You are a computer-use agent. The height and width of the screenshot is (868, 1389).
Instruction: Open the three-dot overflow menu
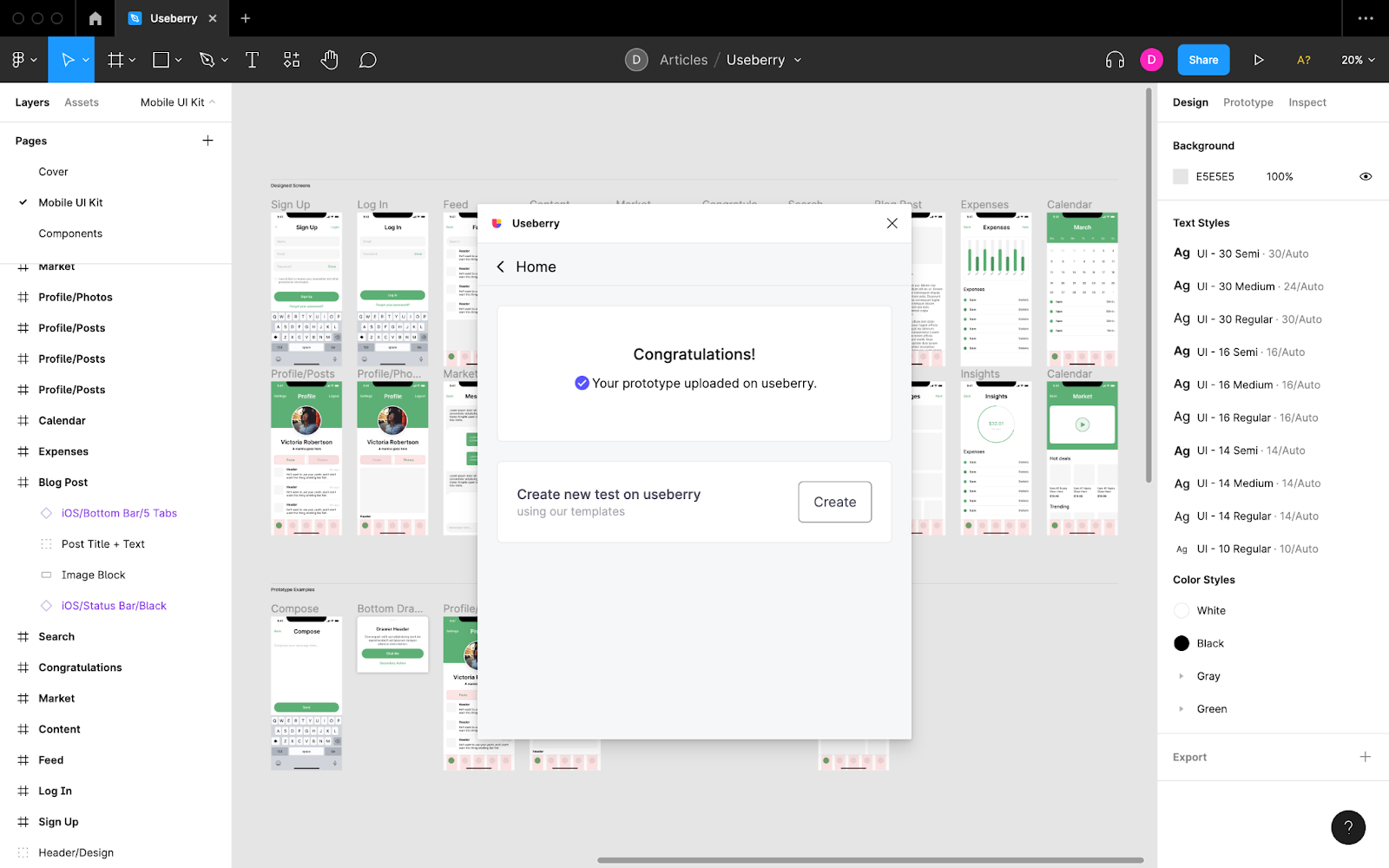tap(1366, 18)
